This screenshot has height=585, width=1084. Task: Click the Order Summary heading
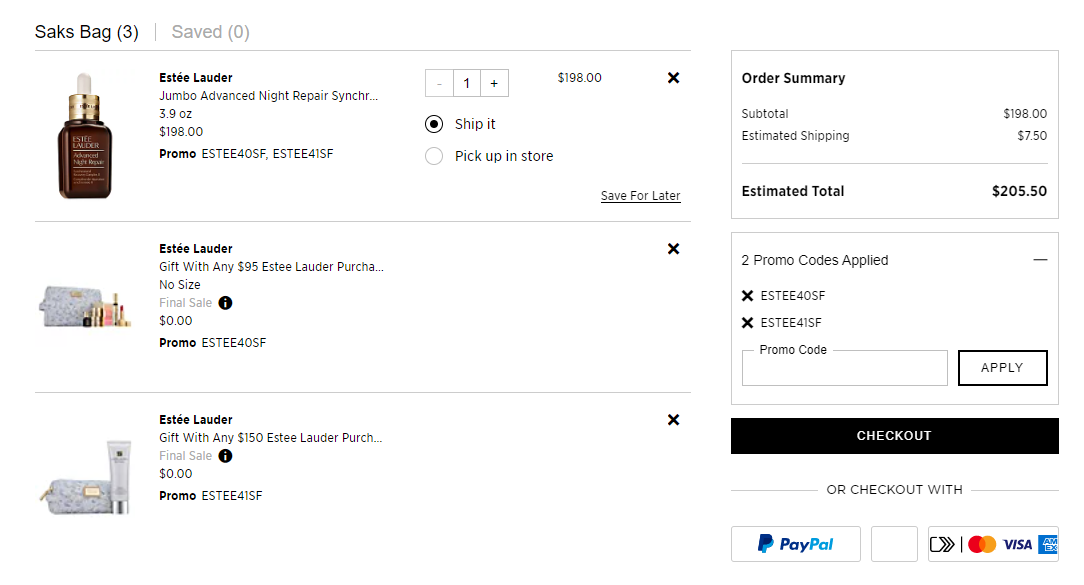[793, 78]
